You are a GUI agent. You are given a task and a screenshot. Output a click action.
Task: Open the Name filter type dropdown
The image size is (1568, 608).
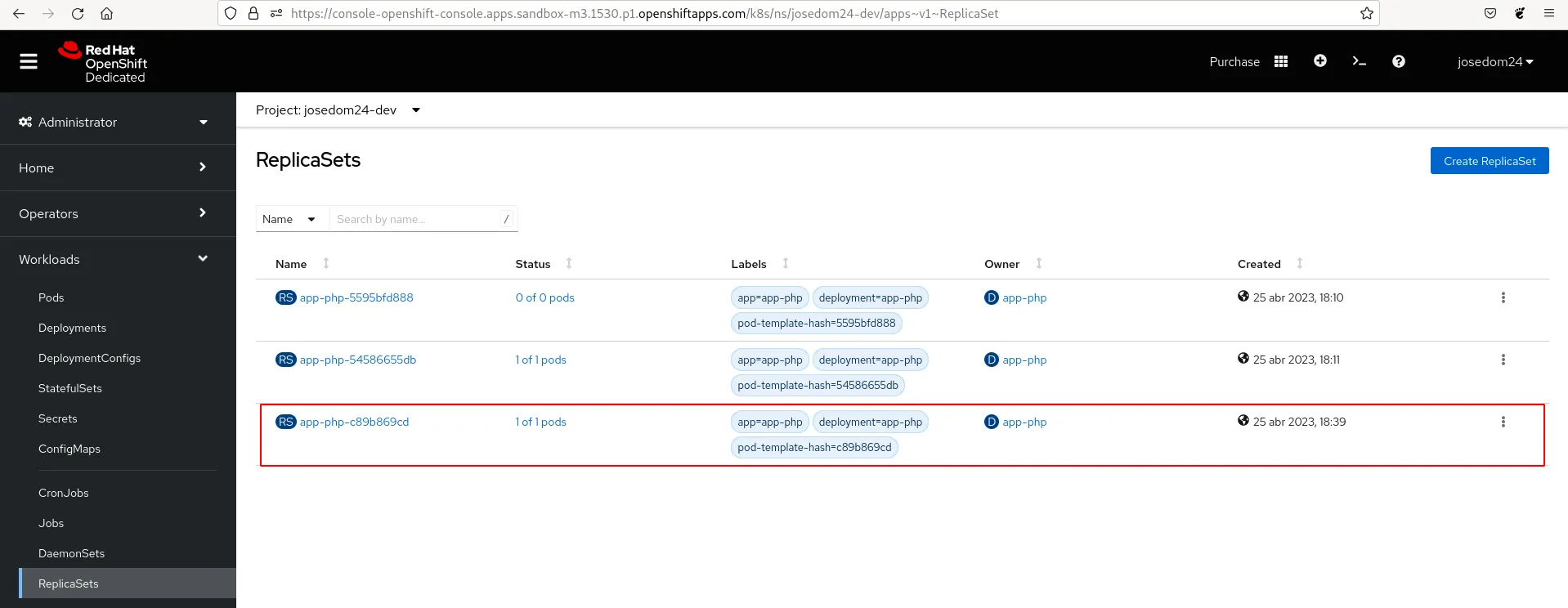(x=292, y=219)
